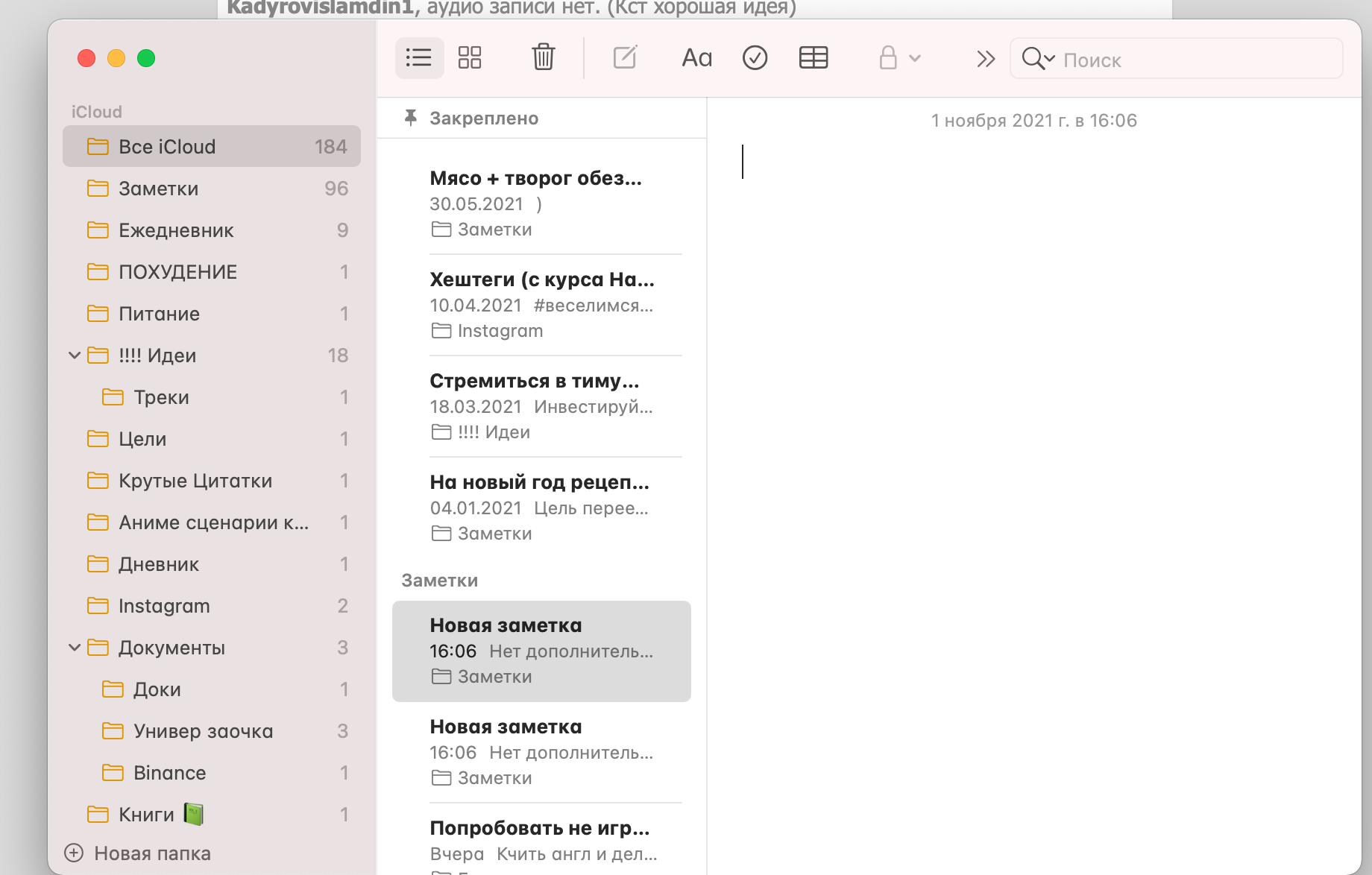
Task: Click the Поиск search field
Action: click(x=1193, y=60)
